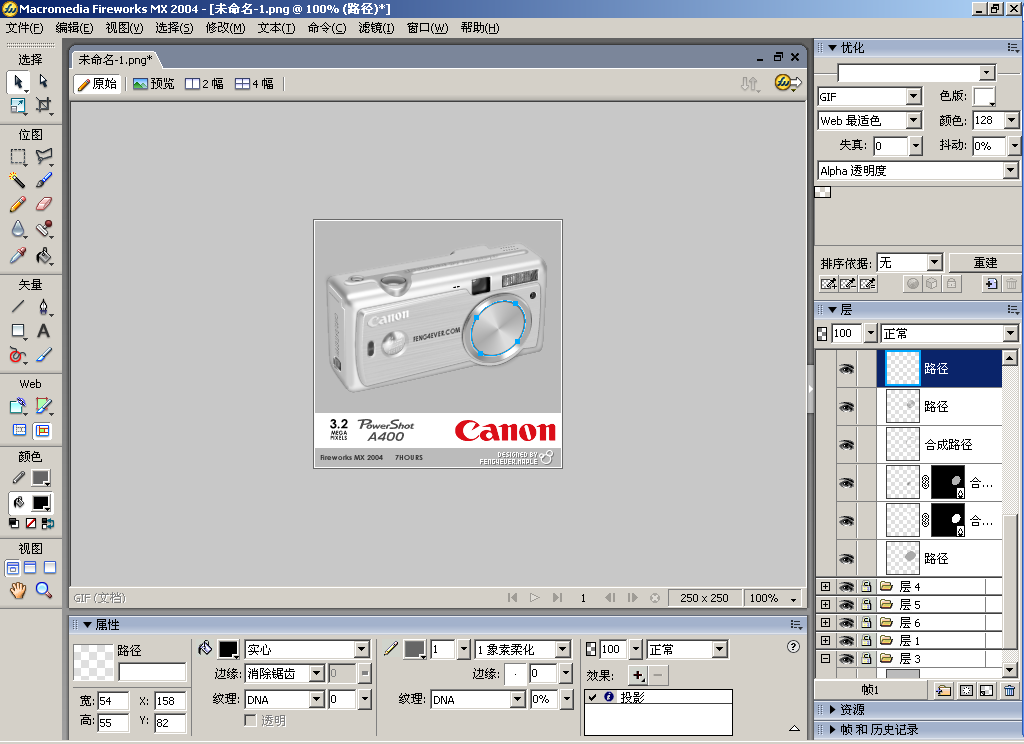Open the 修改 menu

pos(225,28)
